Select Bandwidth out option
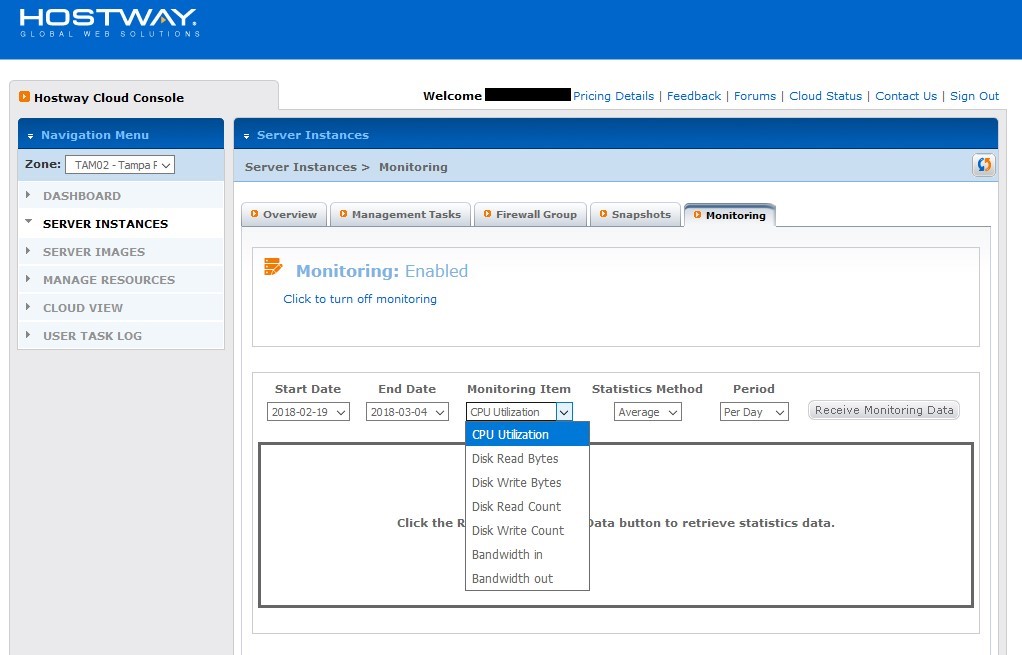 tap(527, 579)
